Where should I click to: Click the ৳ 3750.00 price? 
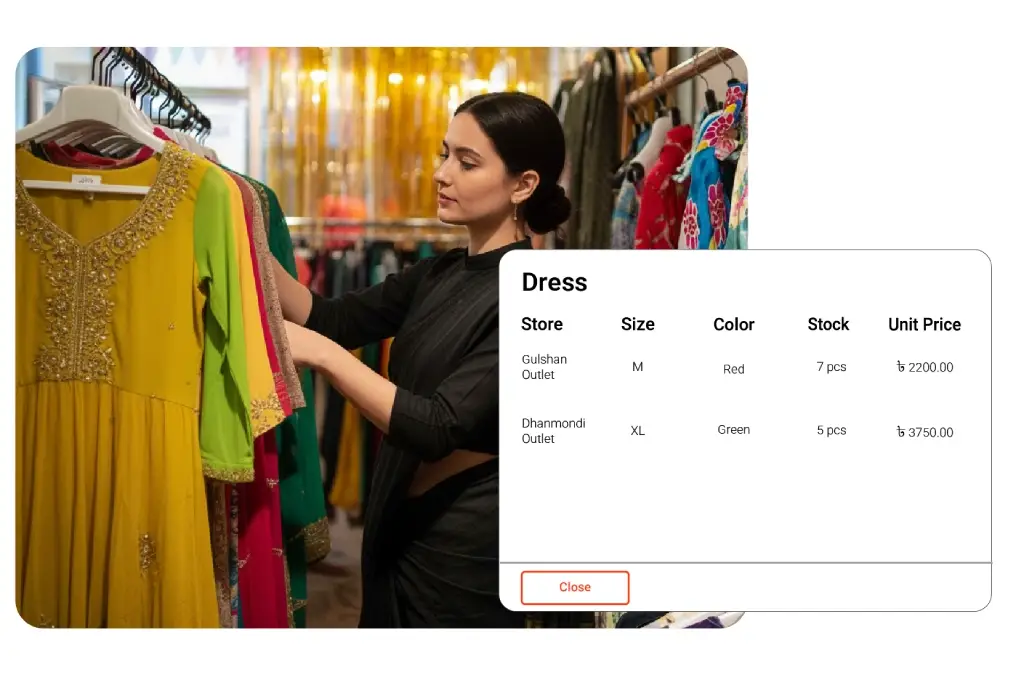point(923,431)
